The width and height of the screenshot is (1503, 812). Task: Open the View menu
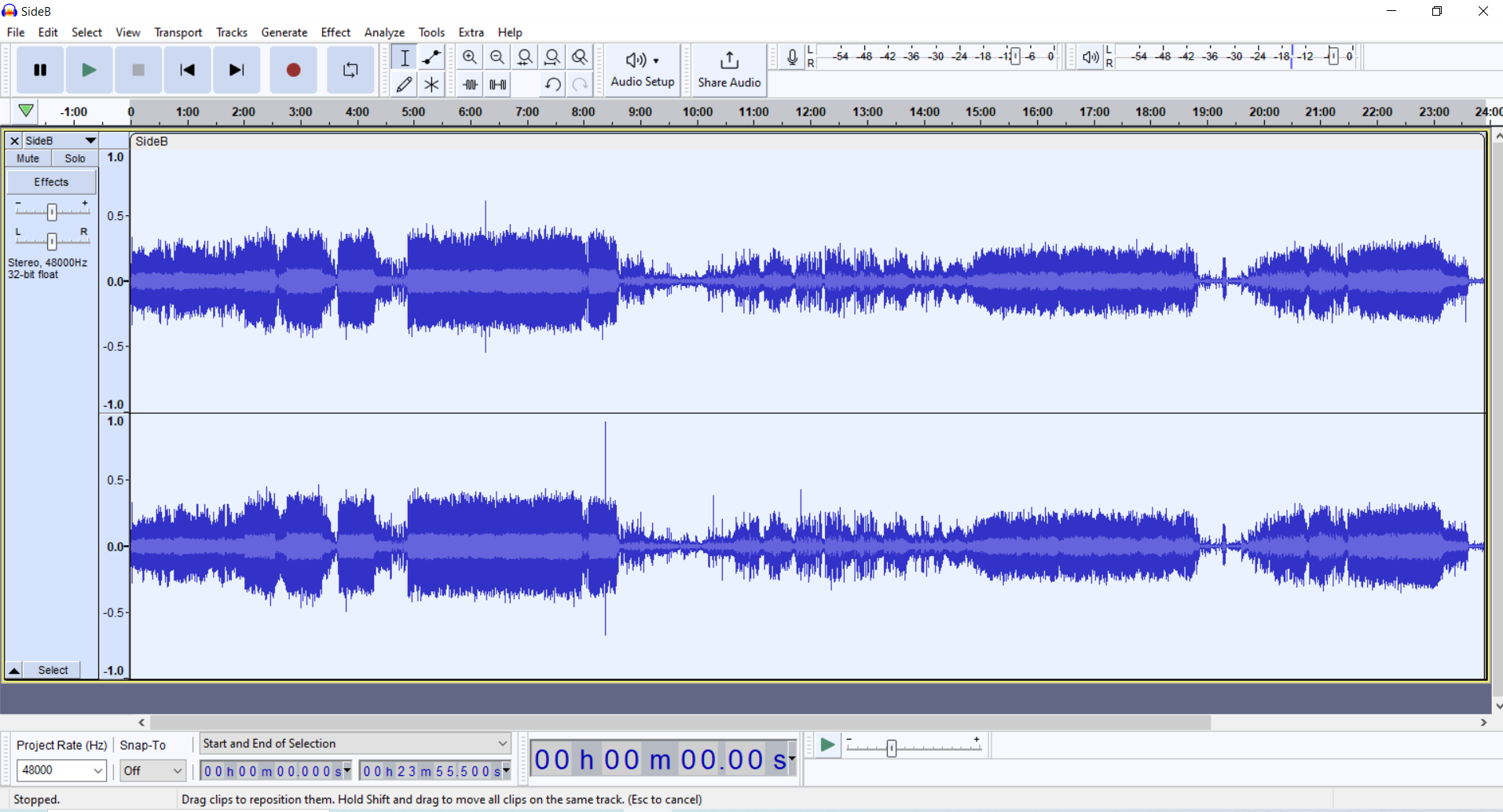point(128,32)
